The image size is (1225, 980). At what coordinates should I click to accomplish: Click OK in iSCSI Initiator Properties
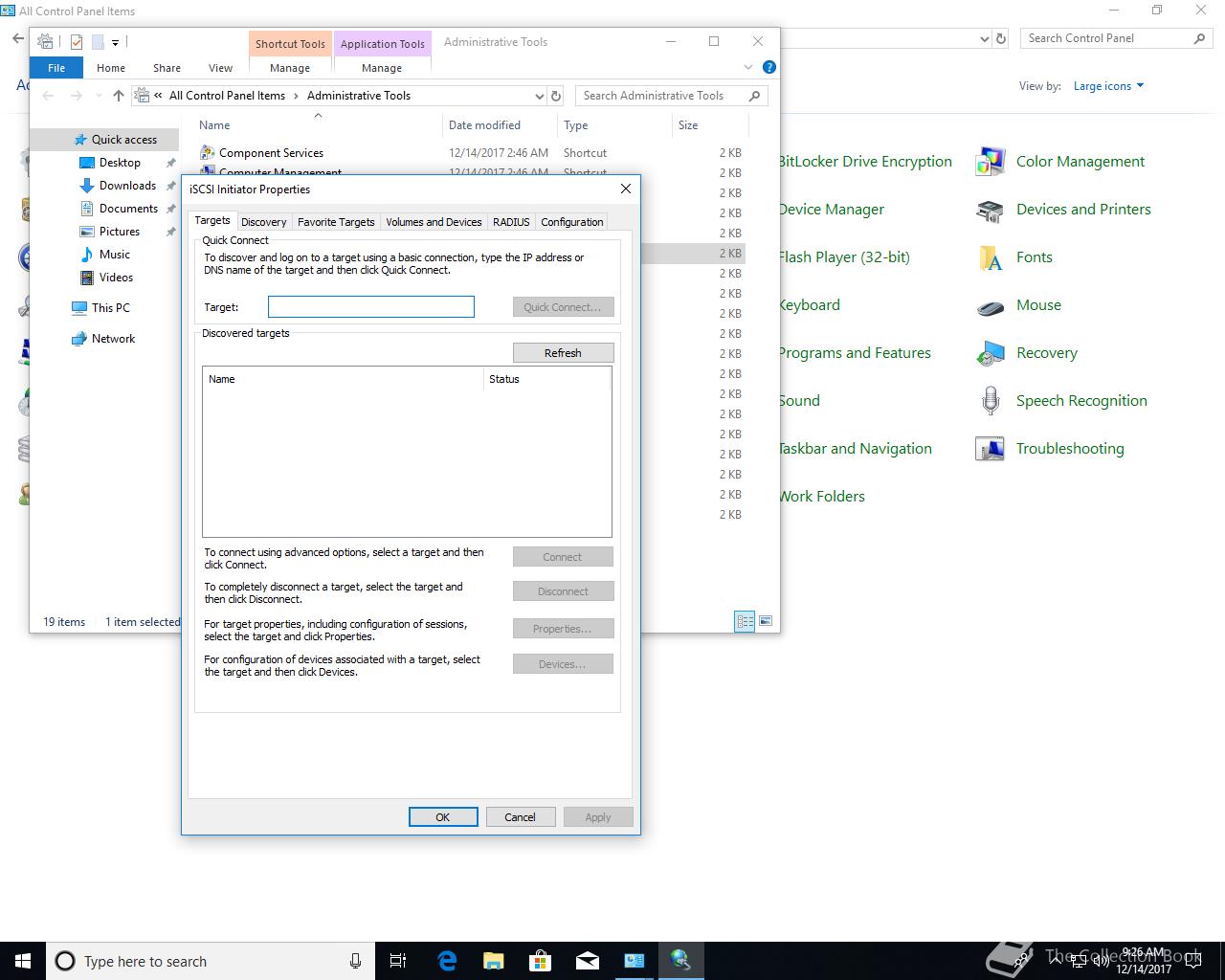pos(443,817)
